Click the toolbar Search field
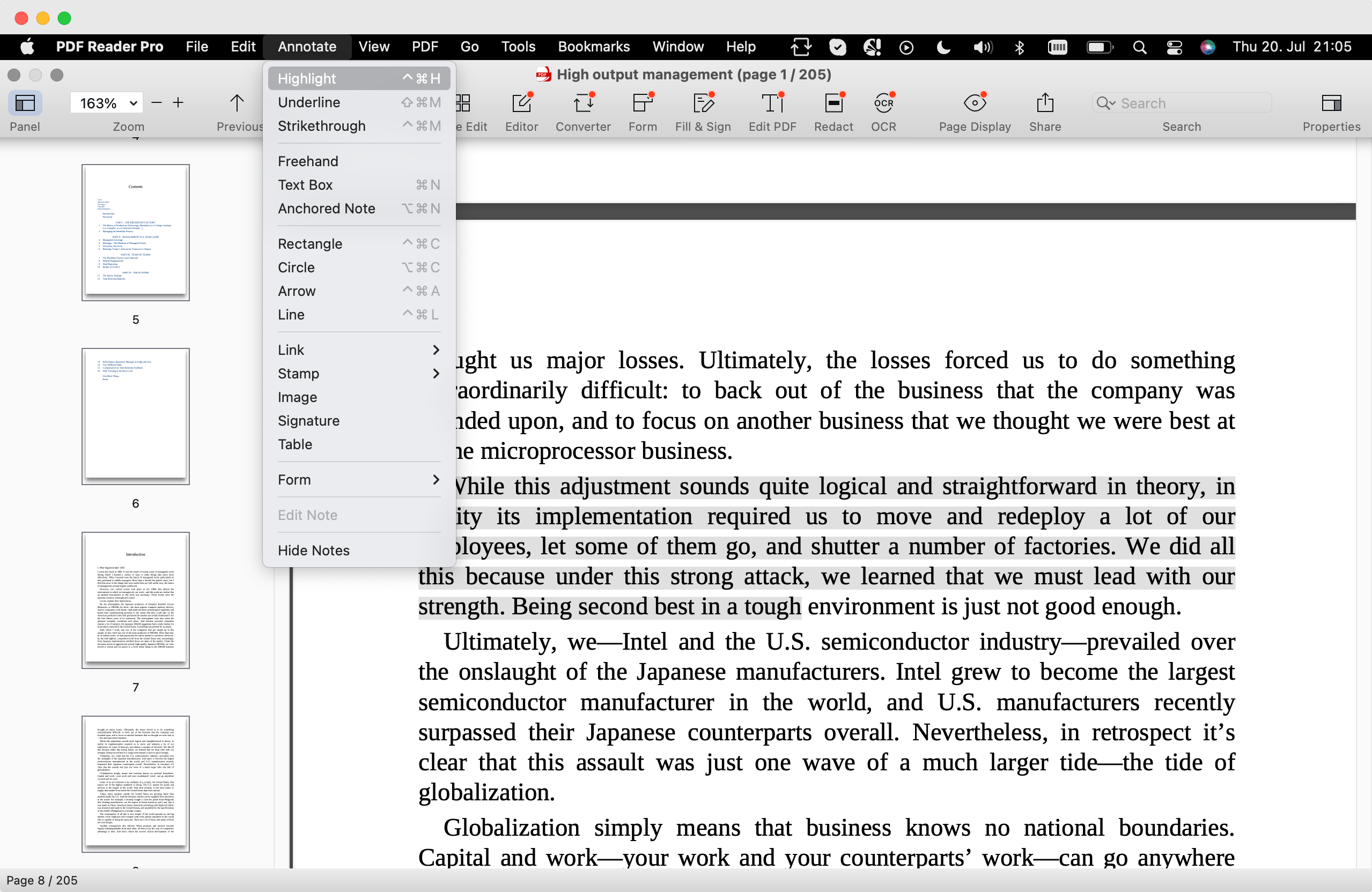The height and width of the screenshot is (892, 1372). point(1182,103)
